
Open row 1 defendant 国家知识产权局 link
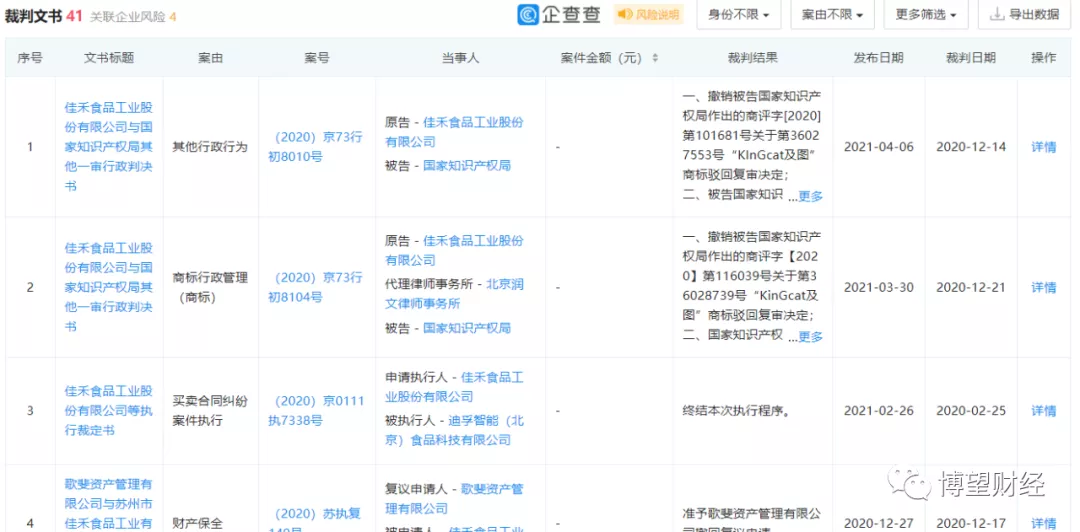[467, 165]
